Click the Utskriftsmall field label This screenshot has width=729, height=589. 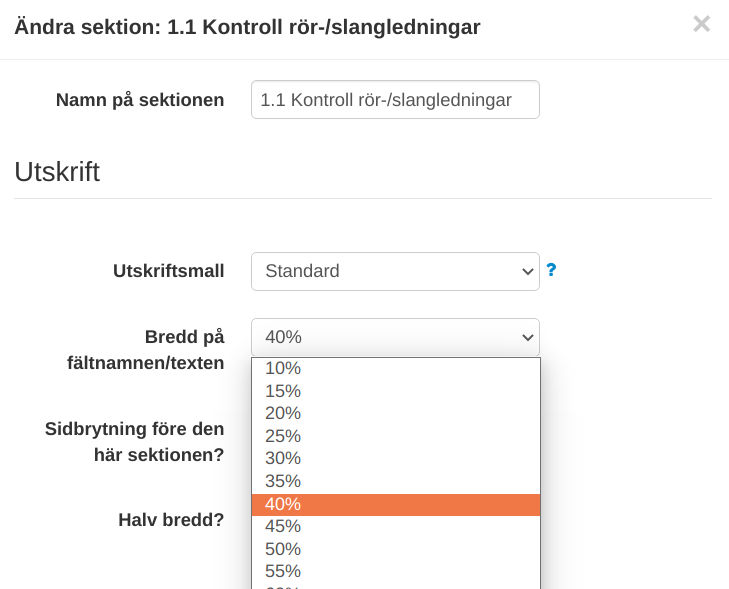[x=168, y=271]
